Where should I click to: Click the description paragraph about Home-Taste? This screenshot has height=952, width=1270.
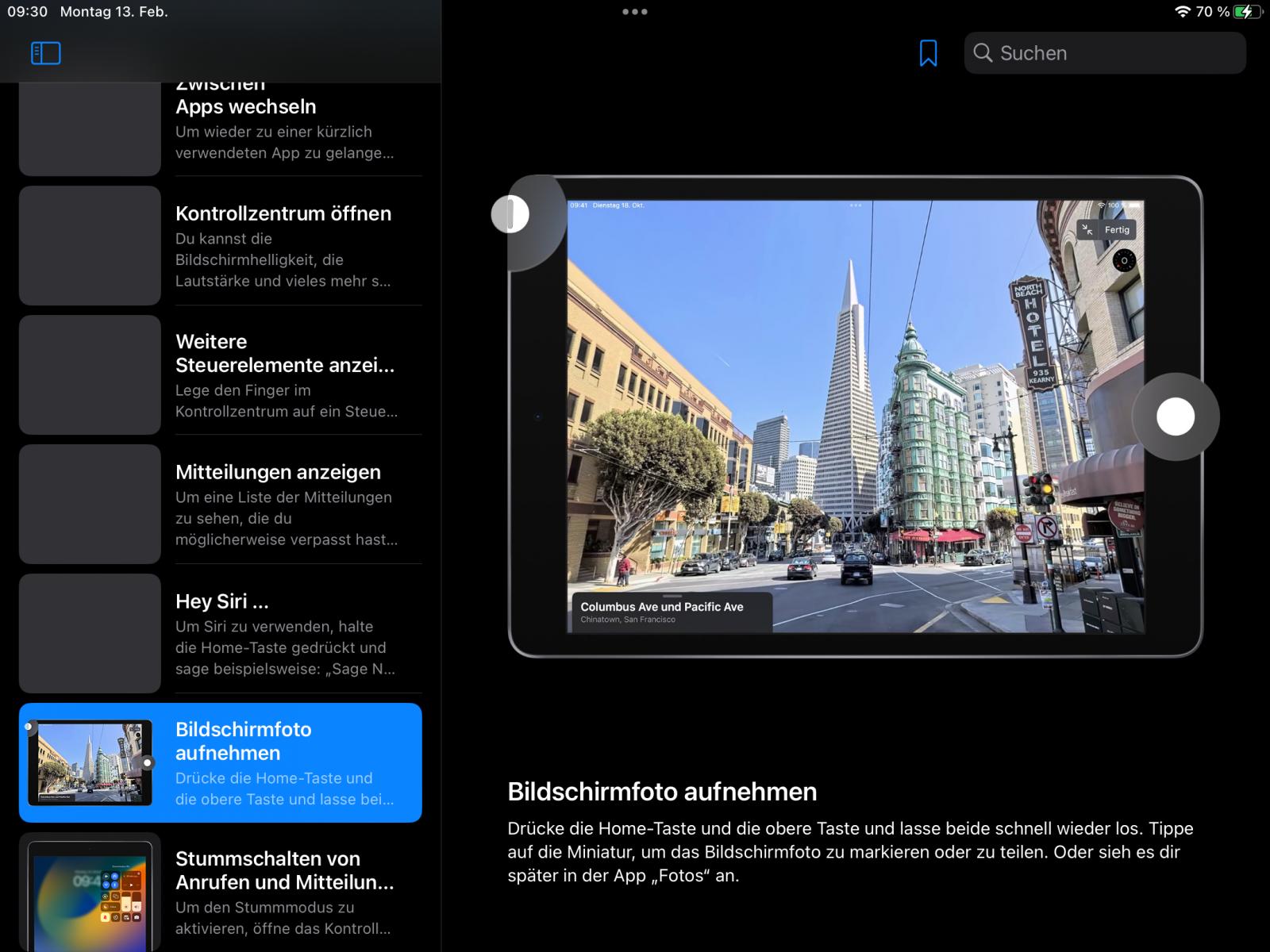click(851, 852)
